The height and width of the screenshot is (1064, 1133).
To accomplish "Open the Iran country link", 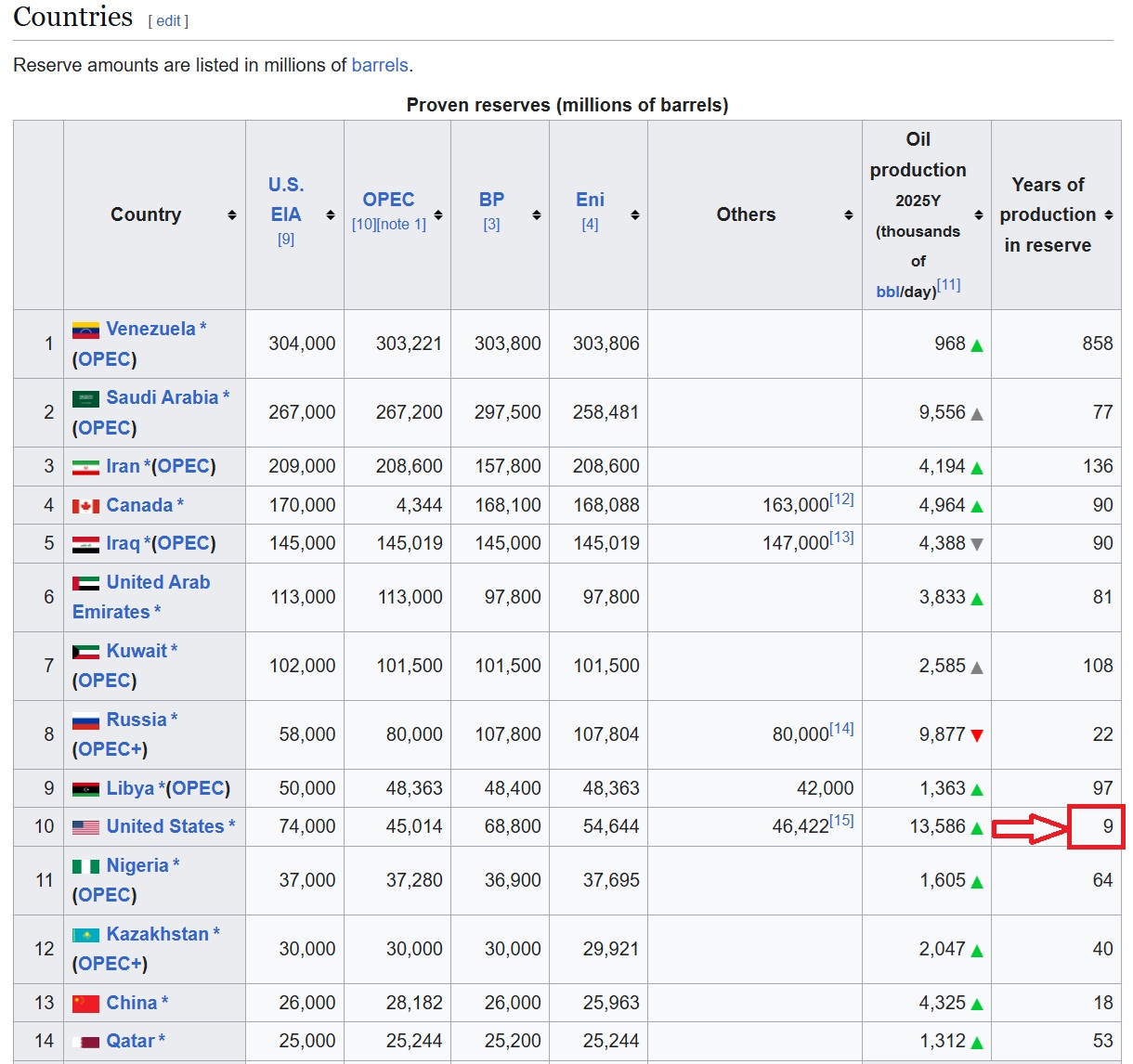I will 123,466.
